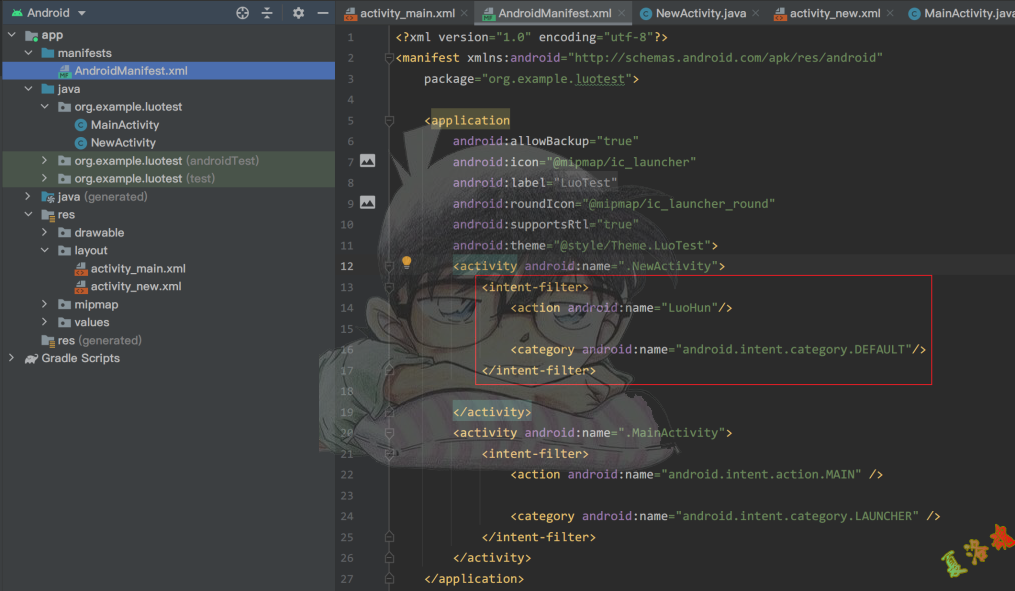Open MainActivity in the project tree
The image size is (1015, 591).
(124, 125)
